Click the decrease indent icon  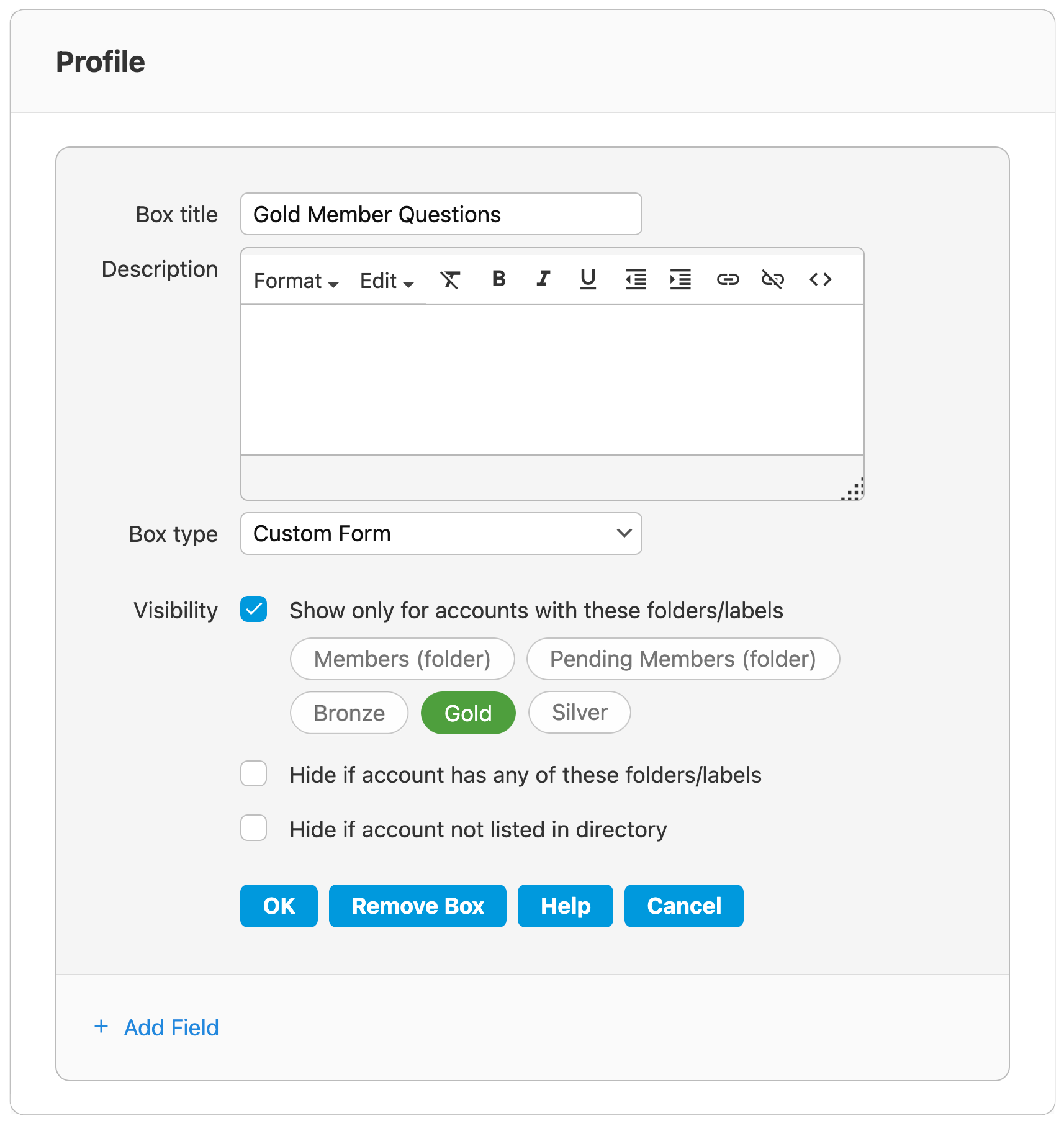tap(636, 279)
